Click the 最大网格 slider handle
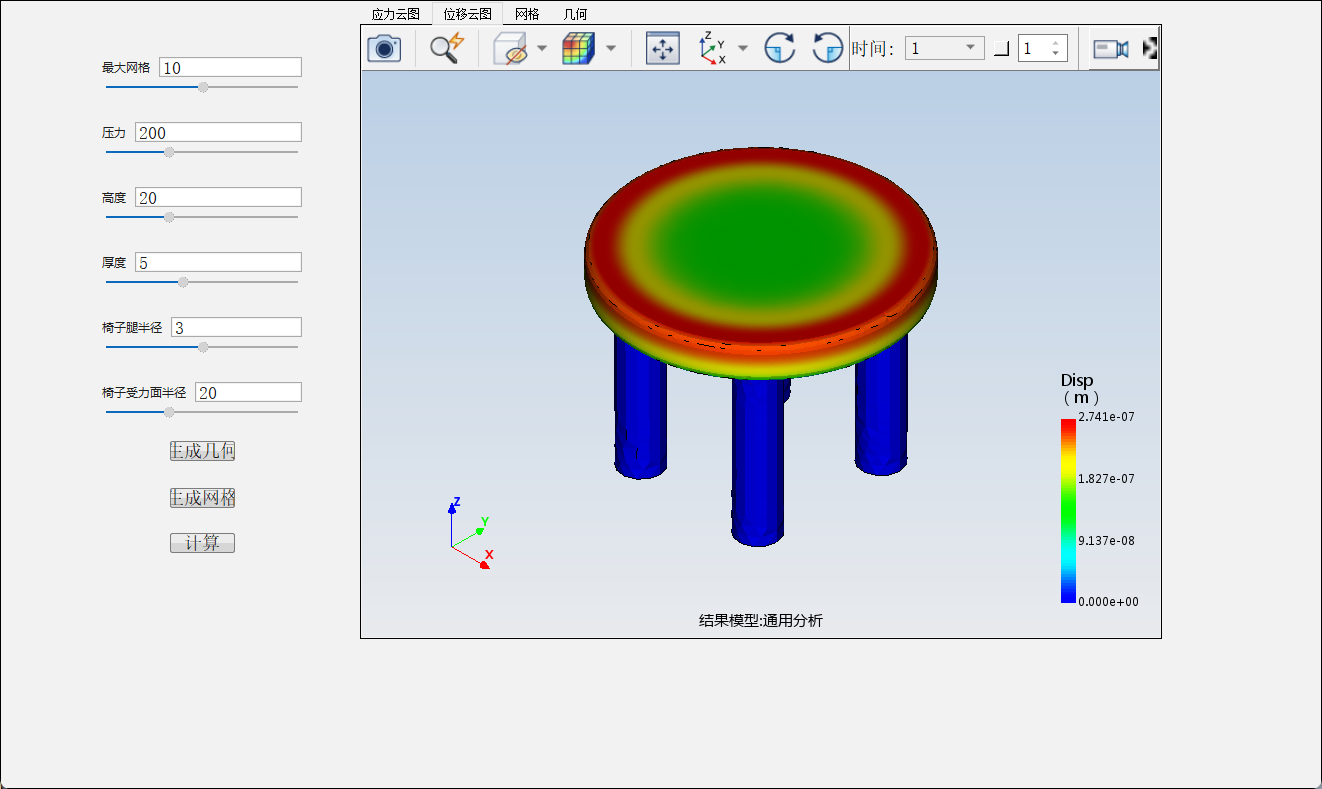Viewport: 1322px width, 789px height. [203, 87]
